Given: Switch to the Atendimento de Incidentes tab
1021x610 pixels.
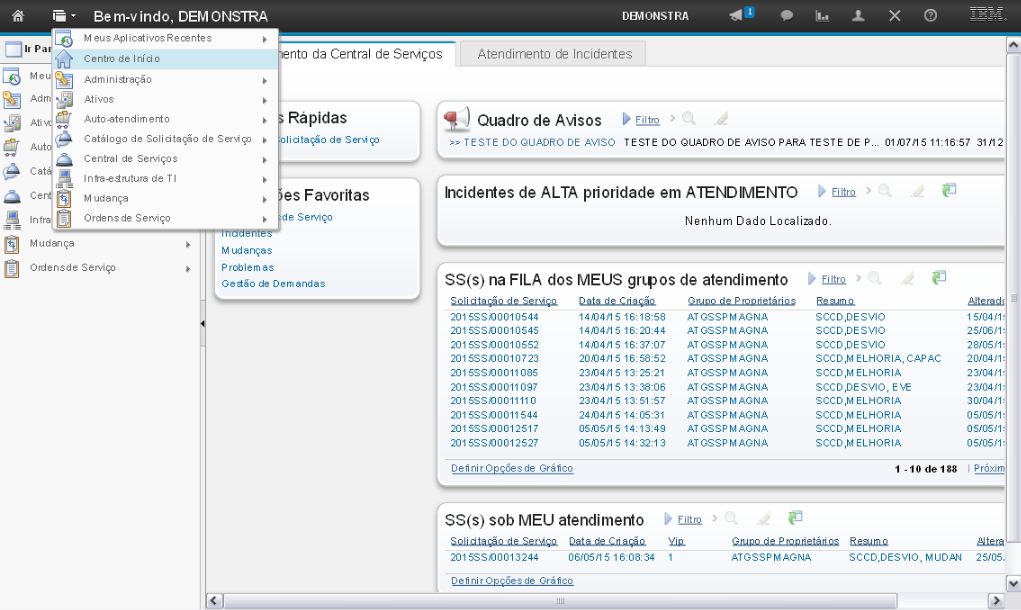Looking at the screenshot, I should (554, 54).
